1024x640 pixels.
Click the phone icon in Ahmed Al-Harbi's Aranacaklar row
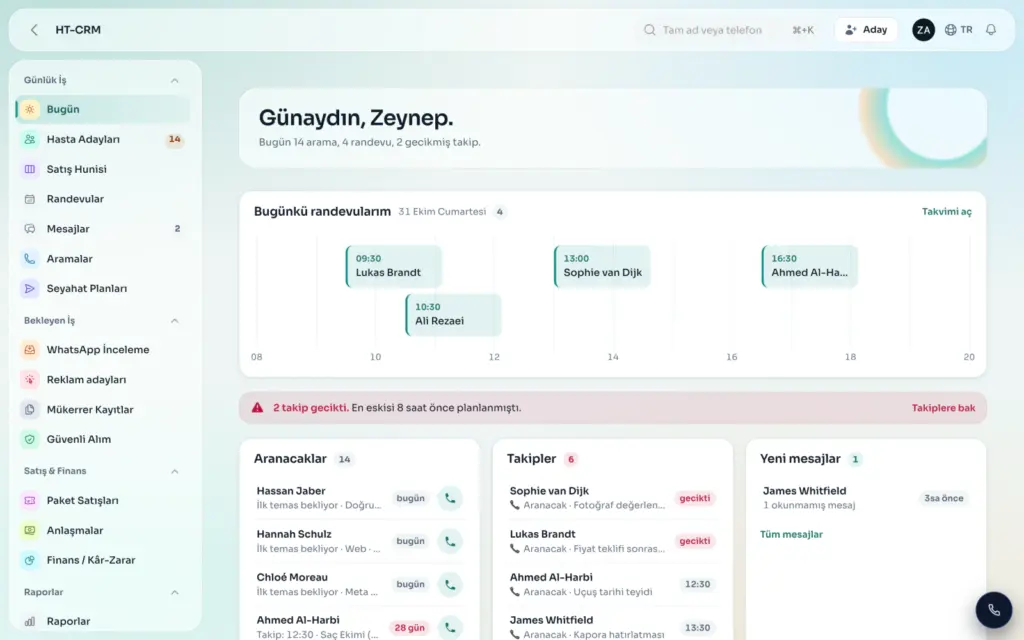(450, 628)
